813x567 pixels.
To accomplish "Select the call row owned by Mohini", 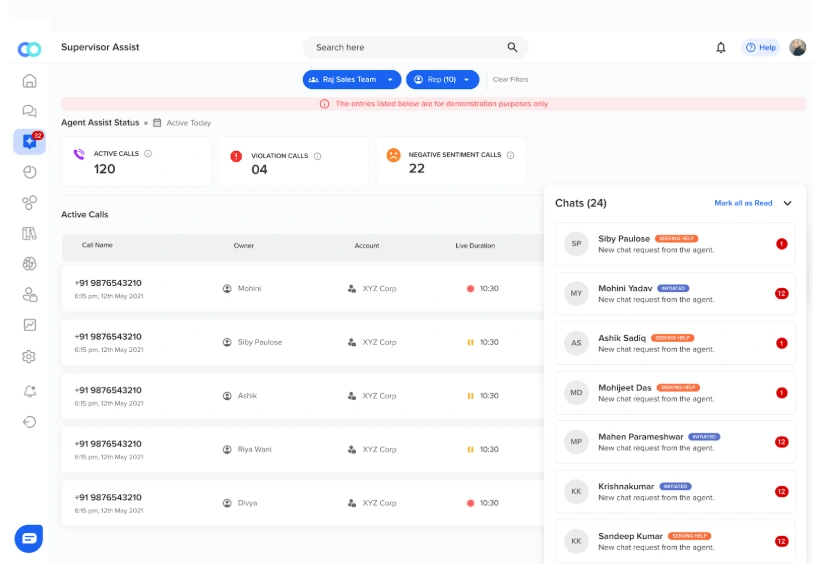I will pos(303,289).
